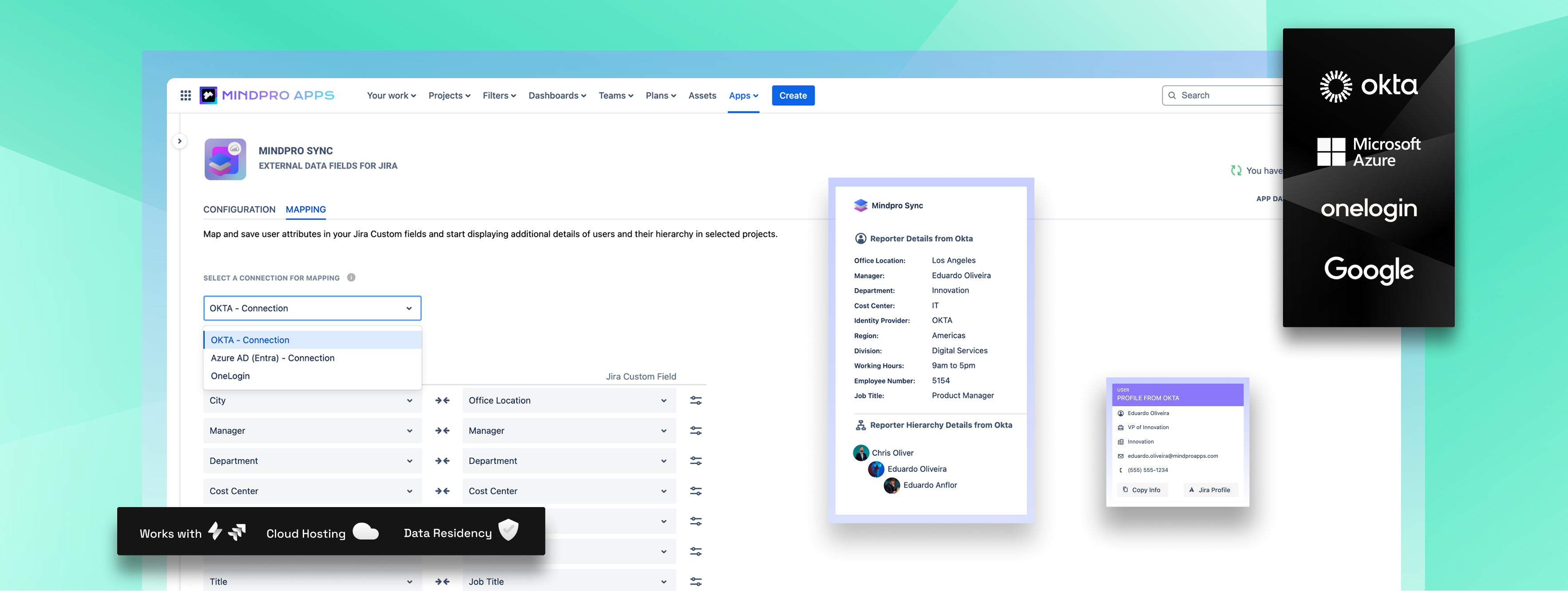Expand the sidebar with the chevron arrow
The width and height of the screenshot is (1568, 591).
179,141
